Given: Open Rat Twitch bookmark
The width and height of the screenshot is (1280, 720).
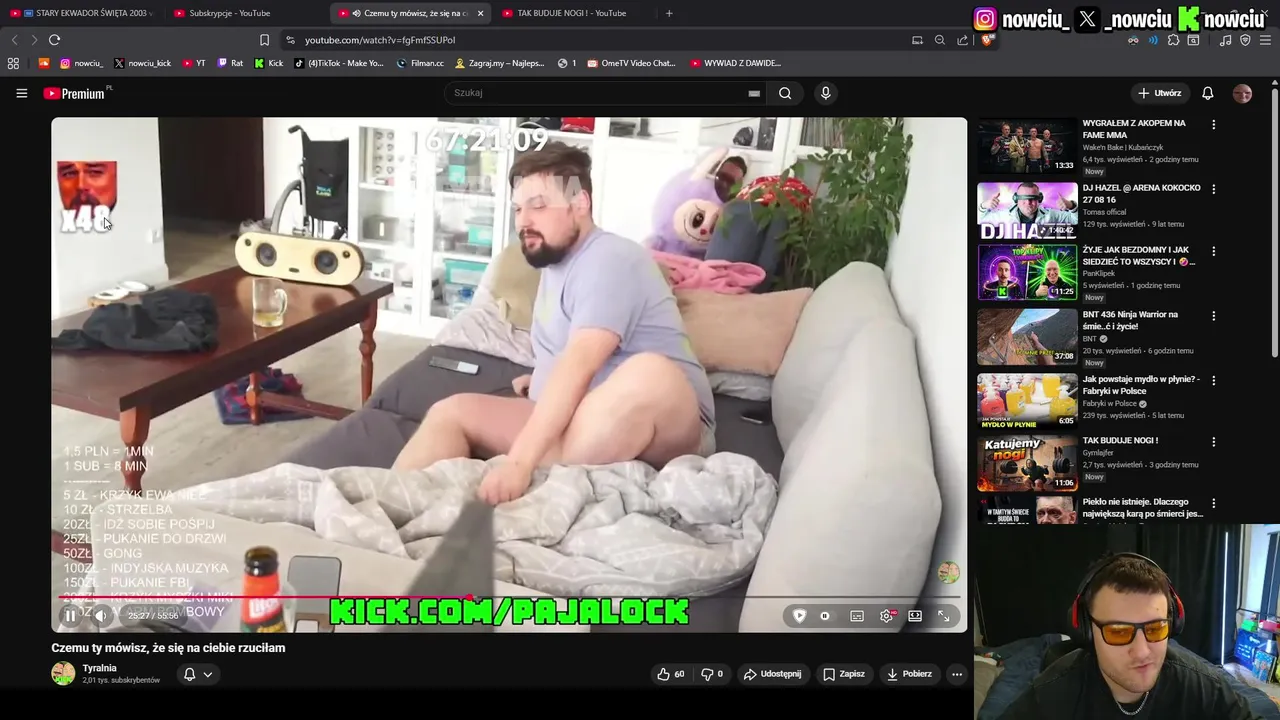Looking at the screenshot, I should (x=230, y=63).
